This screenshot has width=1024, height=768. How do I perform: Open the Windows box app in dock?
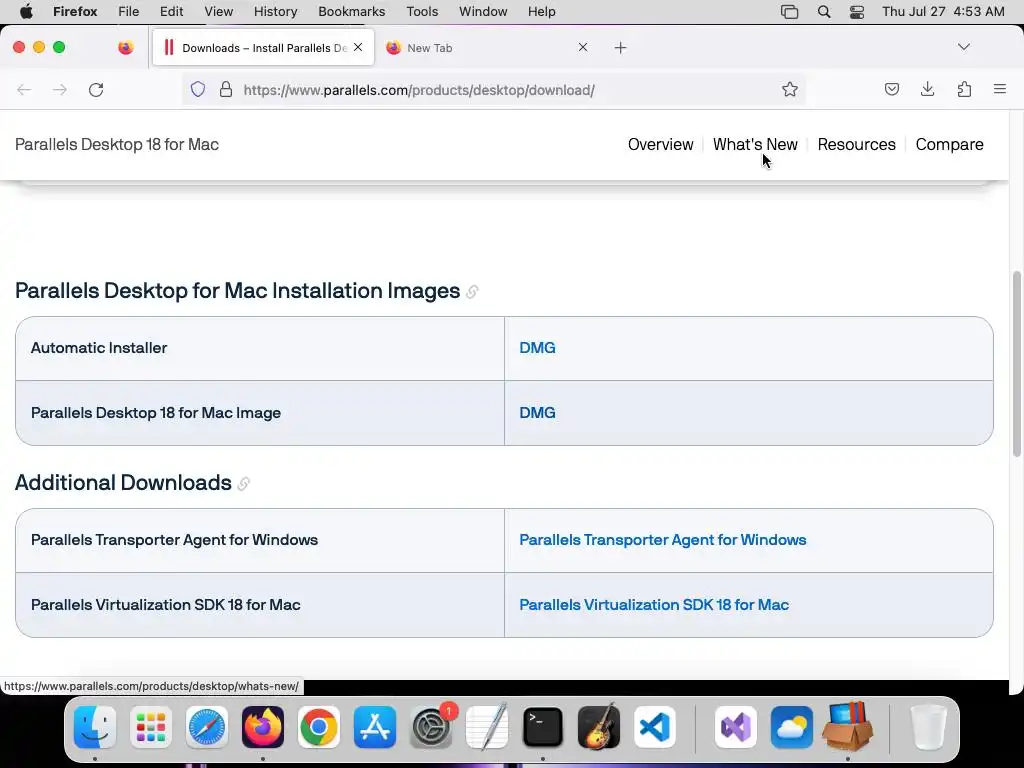[848, 727]
